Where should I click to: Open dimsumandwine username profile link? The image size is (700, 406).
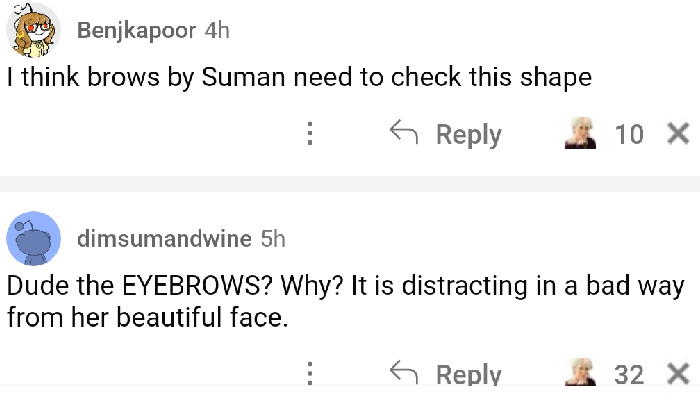[164, 238]
